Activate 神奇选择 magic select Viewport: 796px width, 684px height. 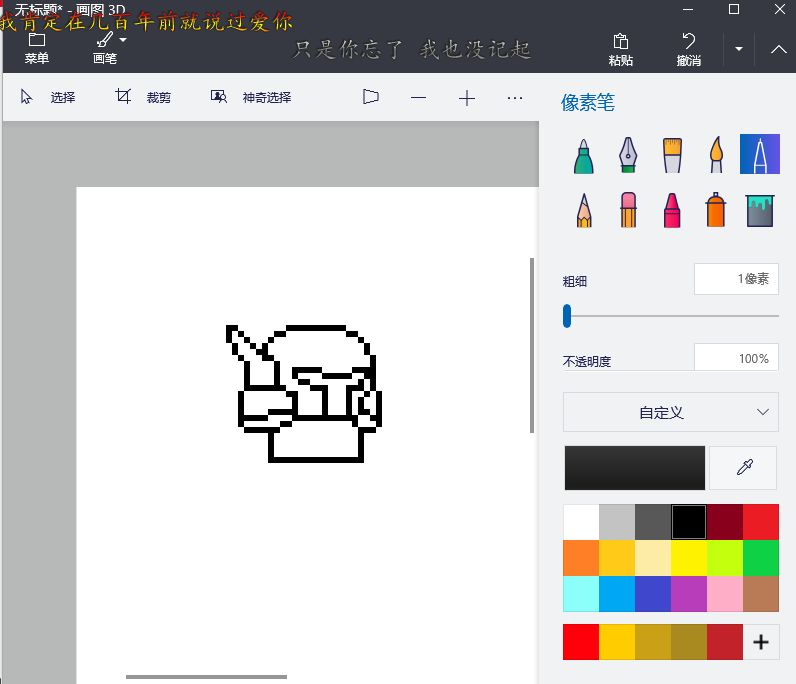[x=251, y=97]
